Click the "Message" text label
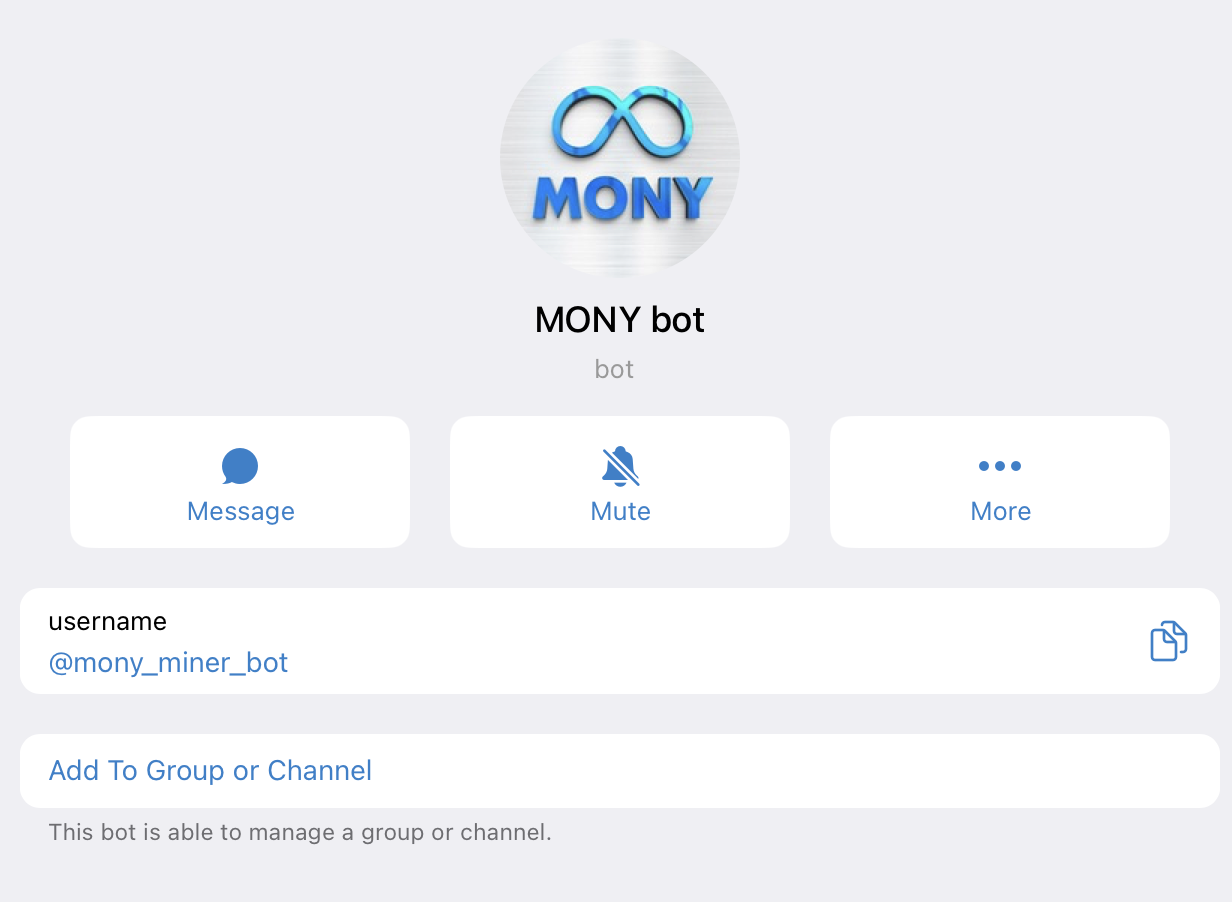Viewport: 1232px width, 902px height. (240, 511)
